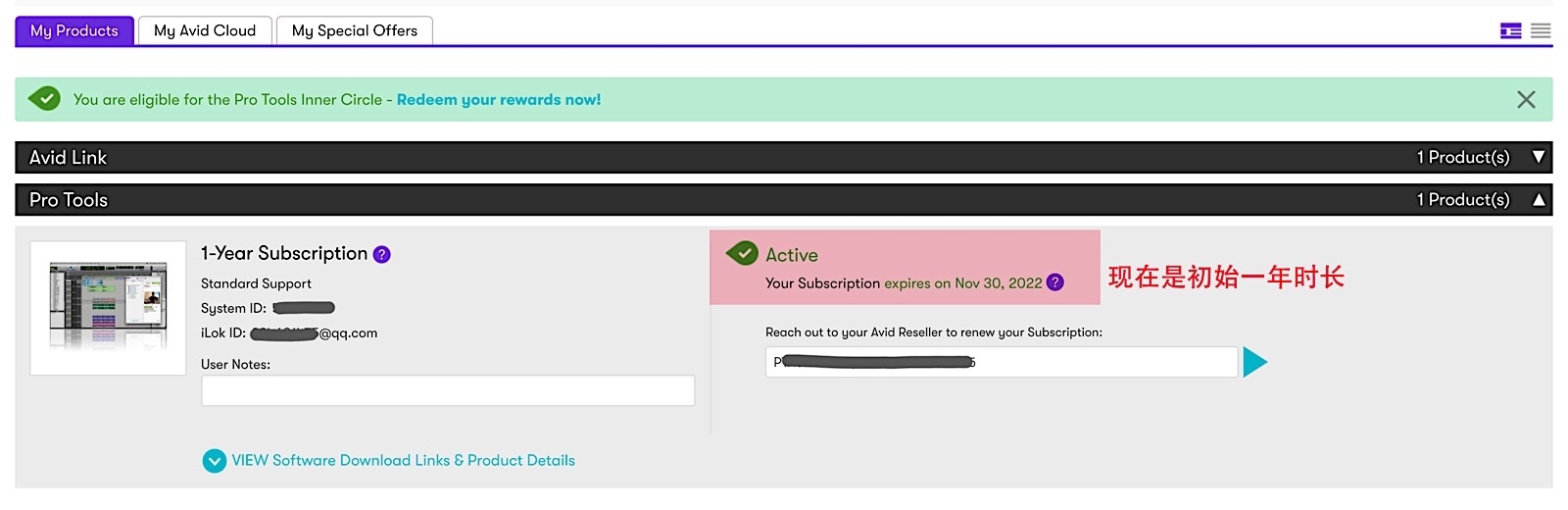Open the Pro Tools product thumbnail
Screen dimensions: 1568x510
[108, 308]
